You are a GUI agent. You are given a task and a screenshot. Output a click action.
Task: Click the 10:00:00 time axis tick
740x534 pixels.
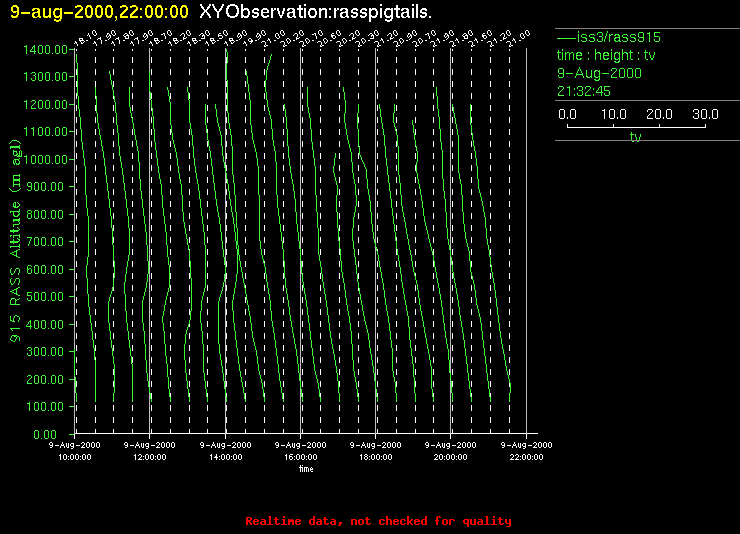tap(75, 455)
